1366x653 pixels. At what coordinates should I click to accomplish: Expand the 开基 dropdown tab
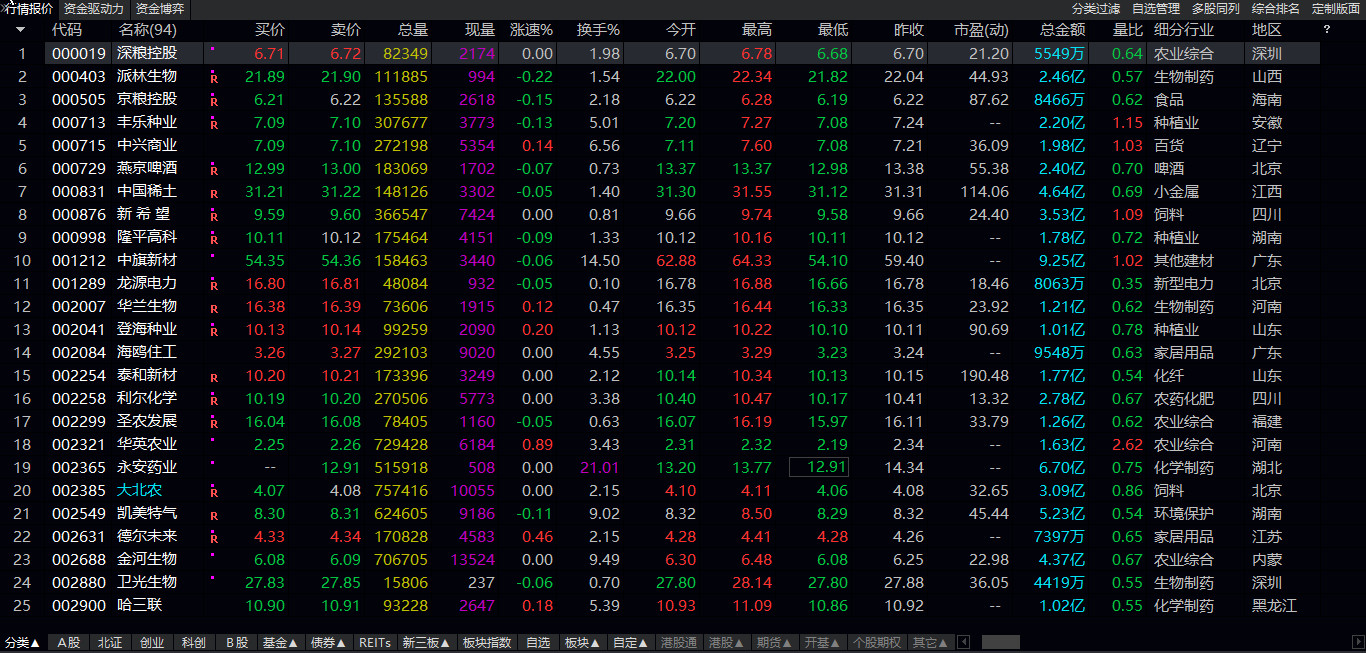pos(822,642)
